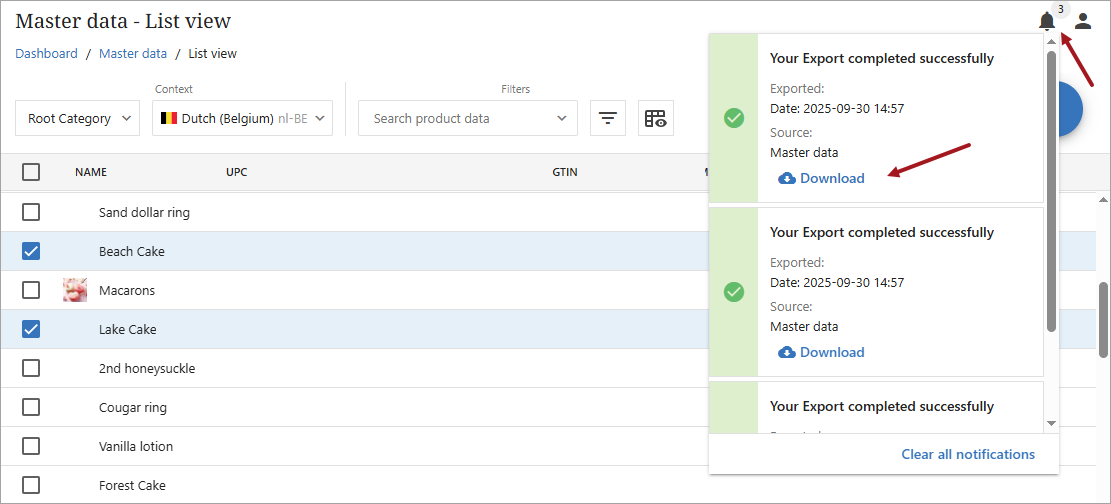Image resolution: width=1111 pixels, height=504 pixels.
Task: Open the table column view settings icon
Action: (x=655, y=118)
